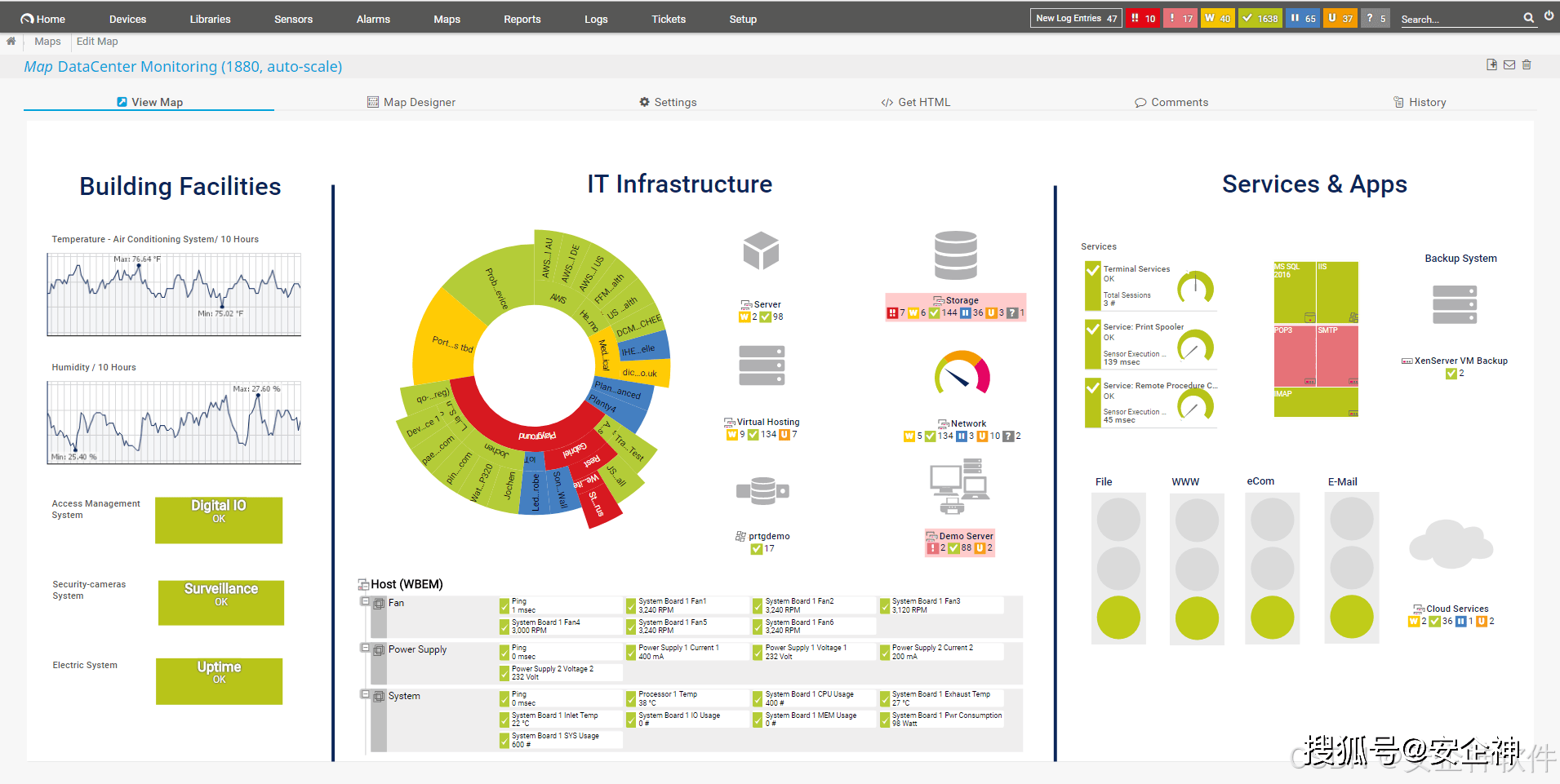Screen dimensions: 1560x784
Task: Click the System Board 1 Fan1 check mark
Action: 631,606
